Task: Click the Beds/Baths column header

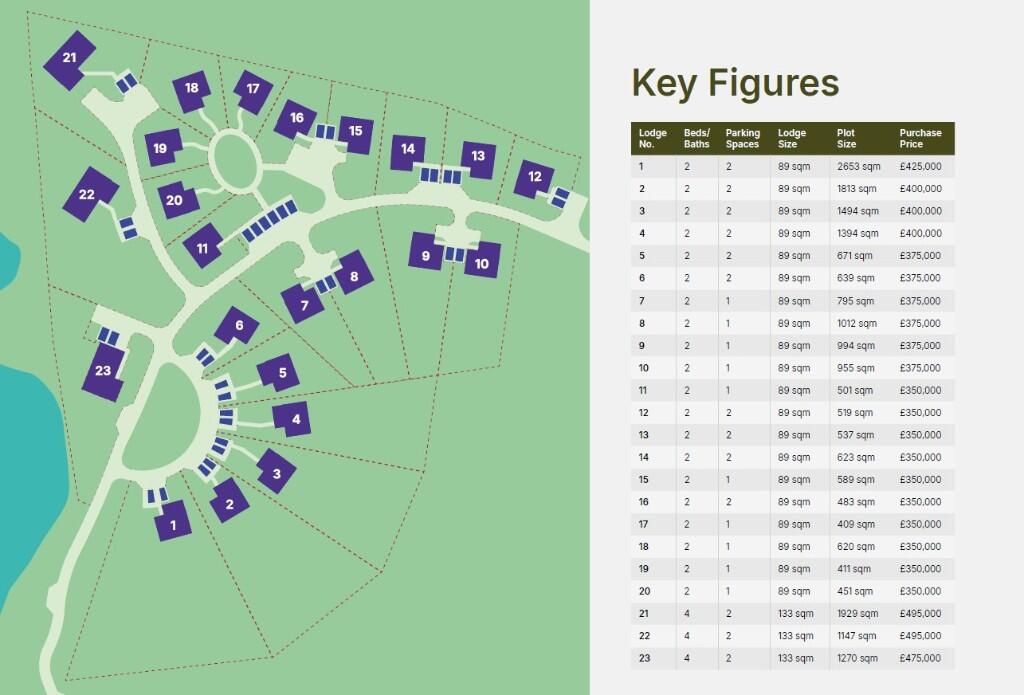Action: tap(696, 138)
